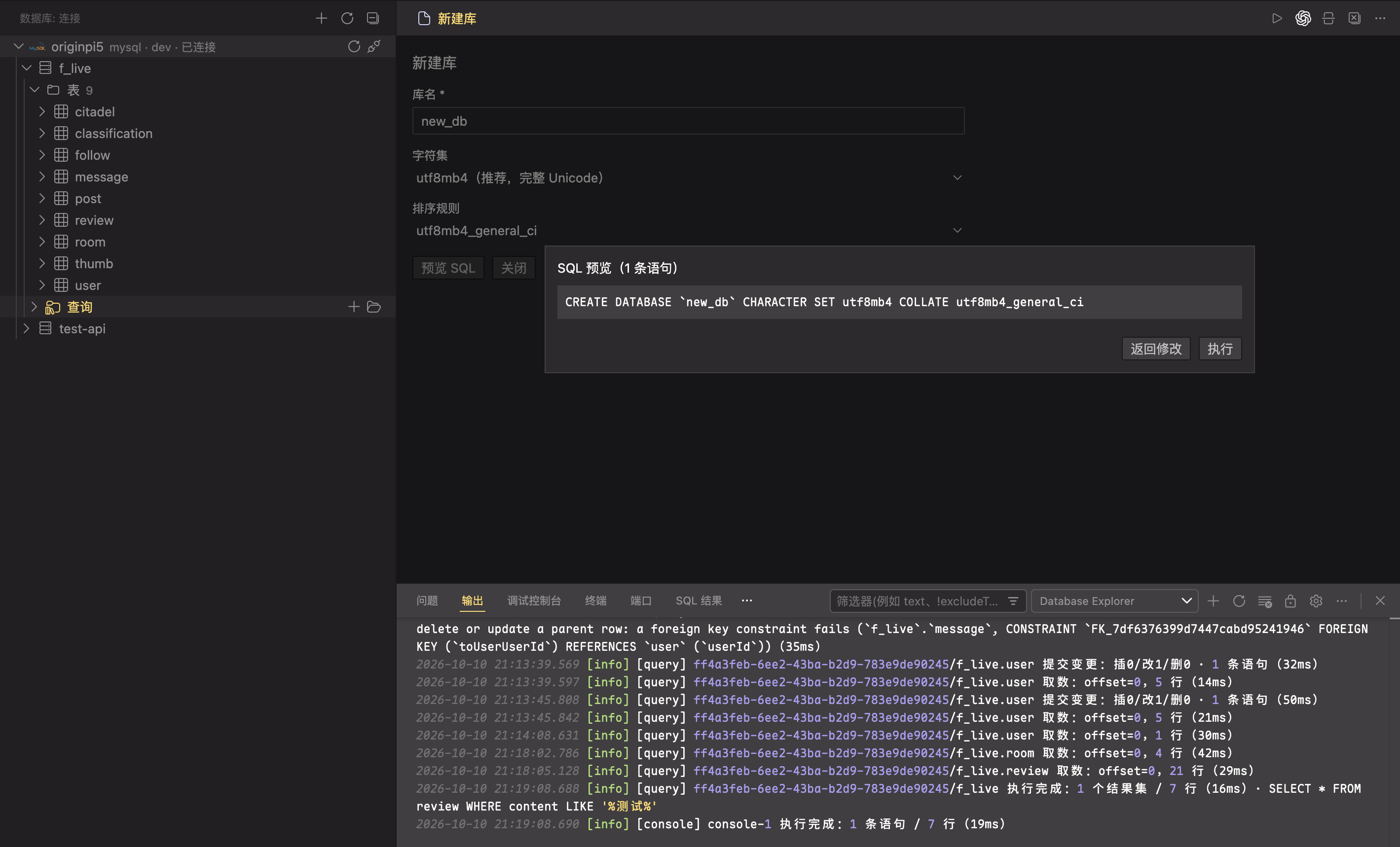
Task: Refresh the output panel
Action: tap(1239, 600)
